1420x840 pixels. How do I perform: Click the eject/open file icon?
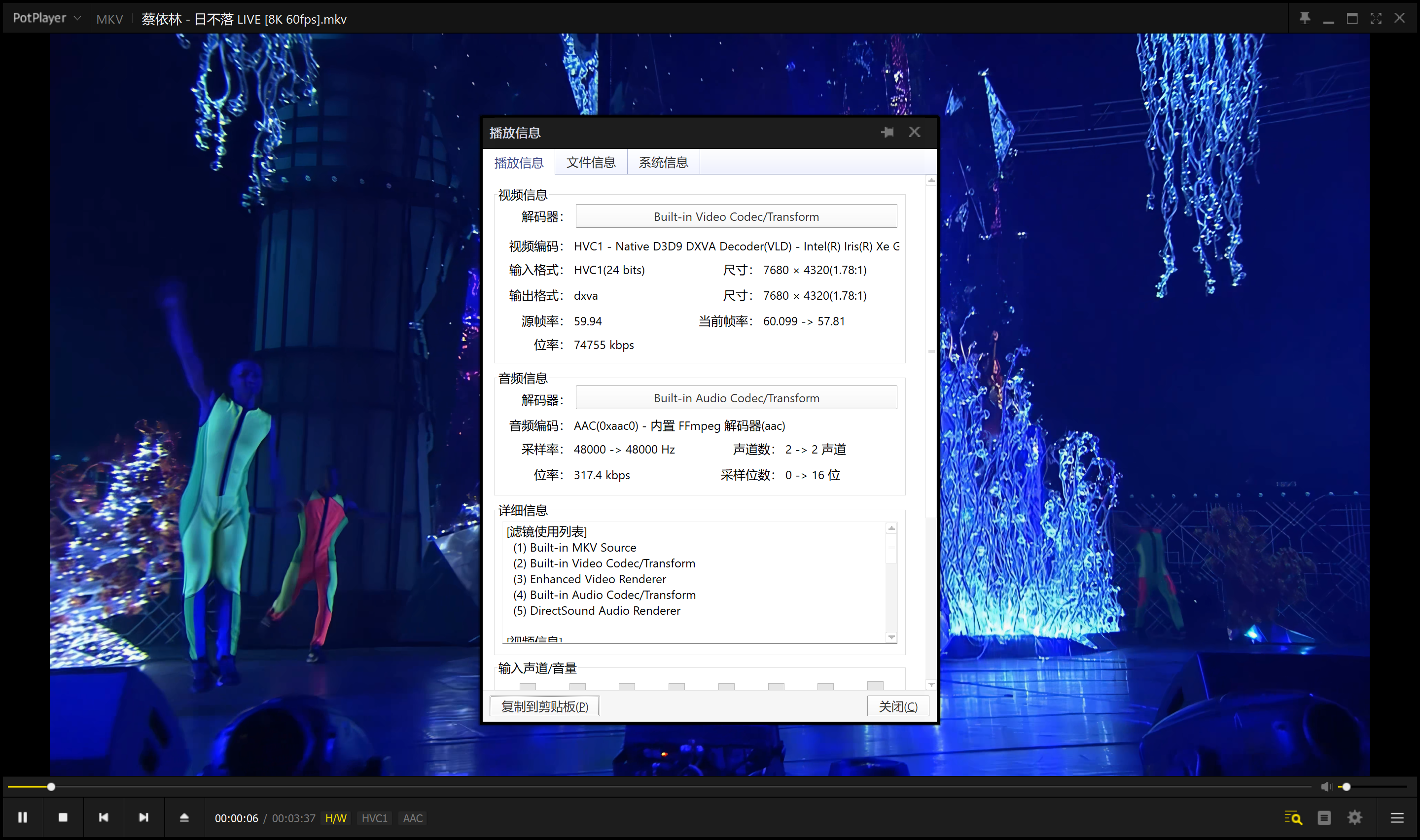pyautogui.click(x=184, y=817)
